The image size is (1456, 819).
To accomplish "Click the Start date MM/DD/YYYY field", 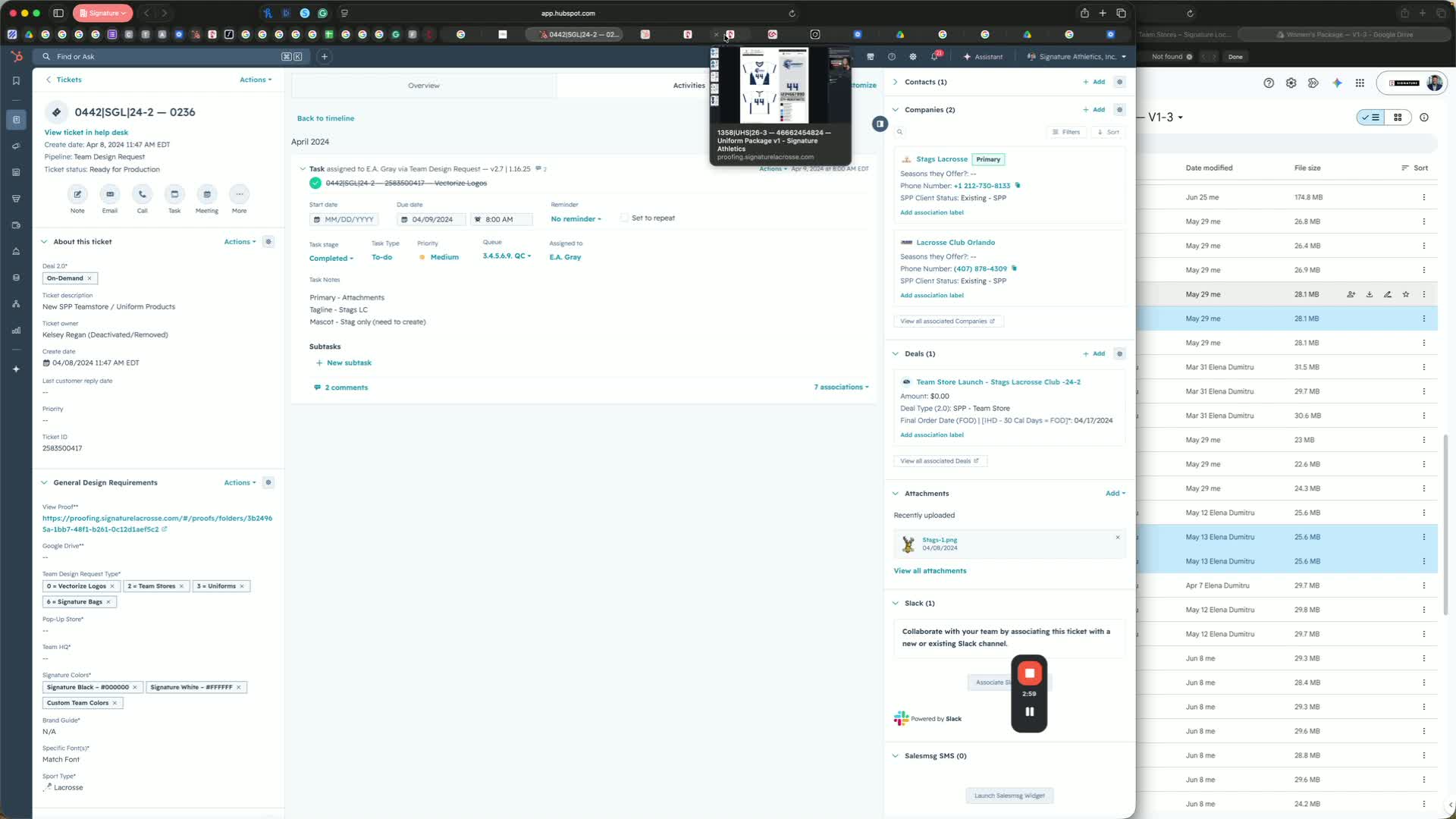I will point(344,219).
